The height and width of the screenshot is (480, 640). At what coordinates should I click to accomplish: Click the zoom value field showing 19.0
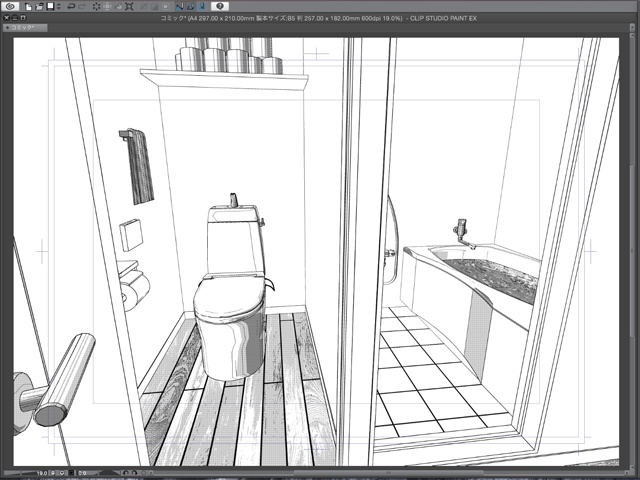point(42,473)
